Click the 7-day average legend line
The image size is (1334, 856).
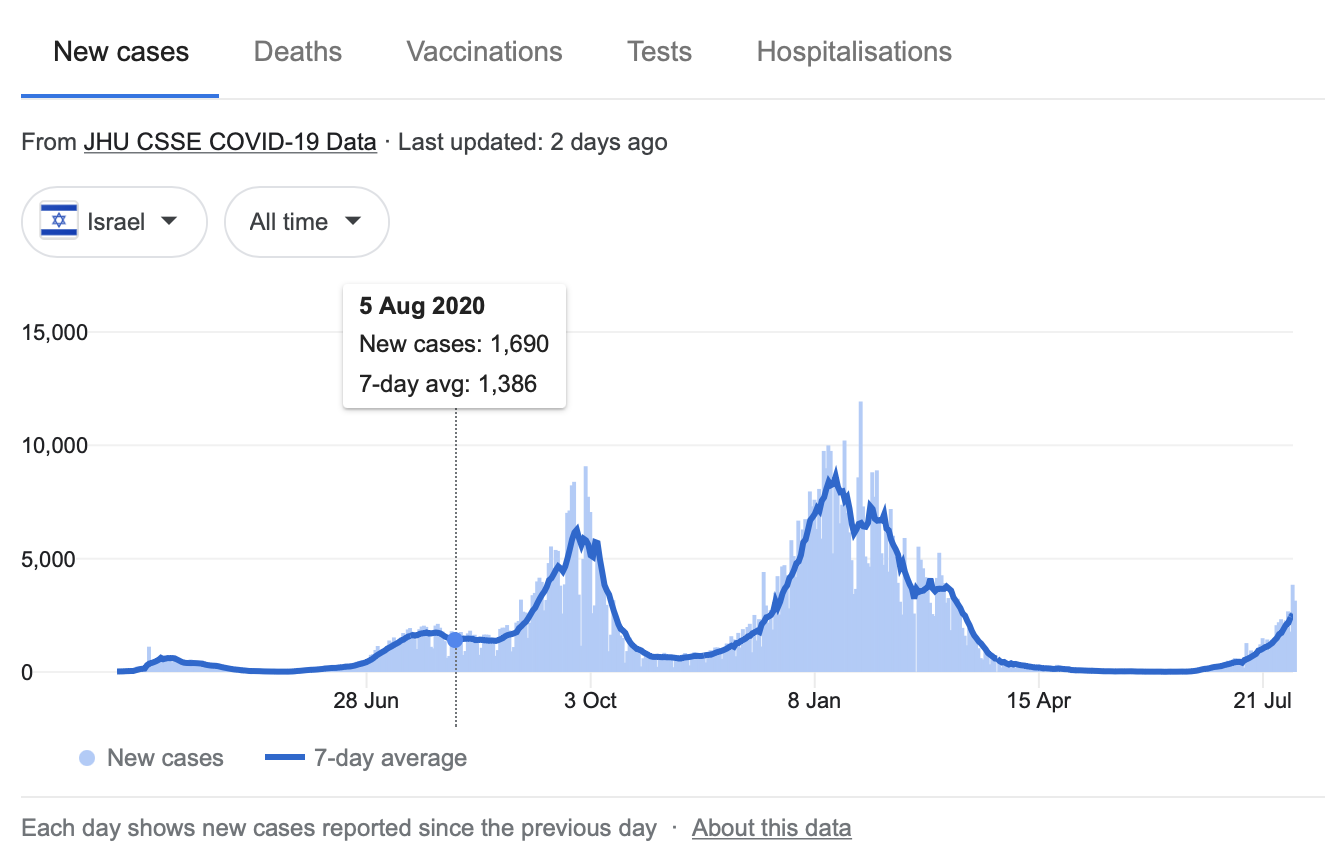284,759
